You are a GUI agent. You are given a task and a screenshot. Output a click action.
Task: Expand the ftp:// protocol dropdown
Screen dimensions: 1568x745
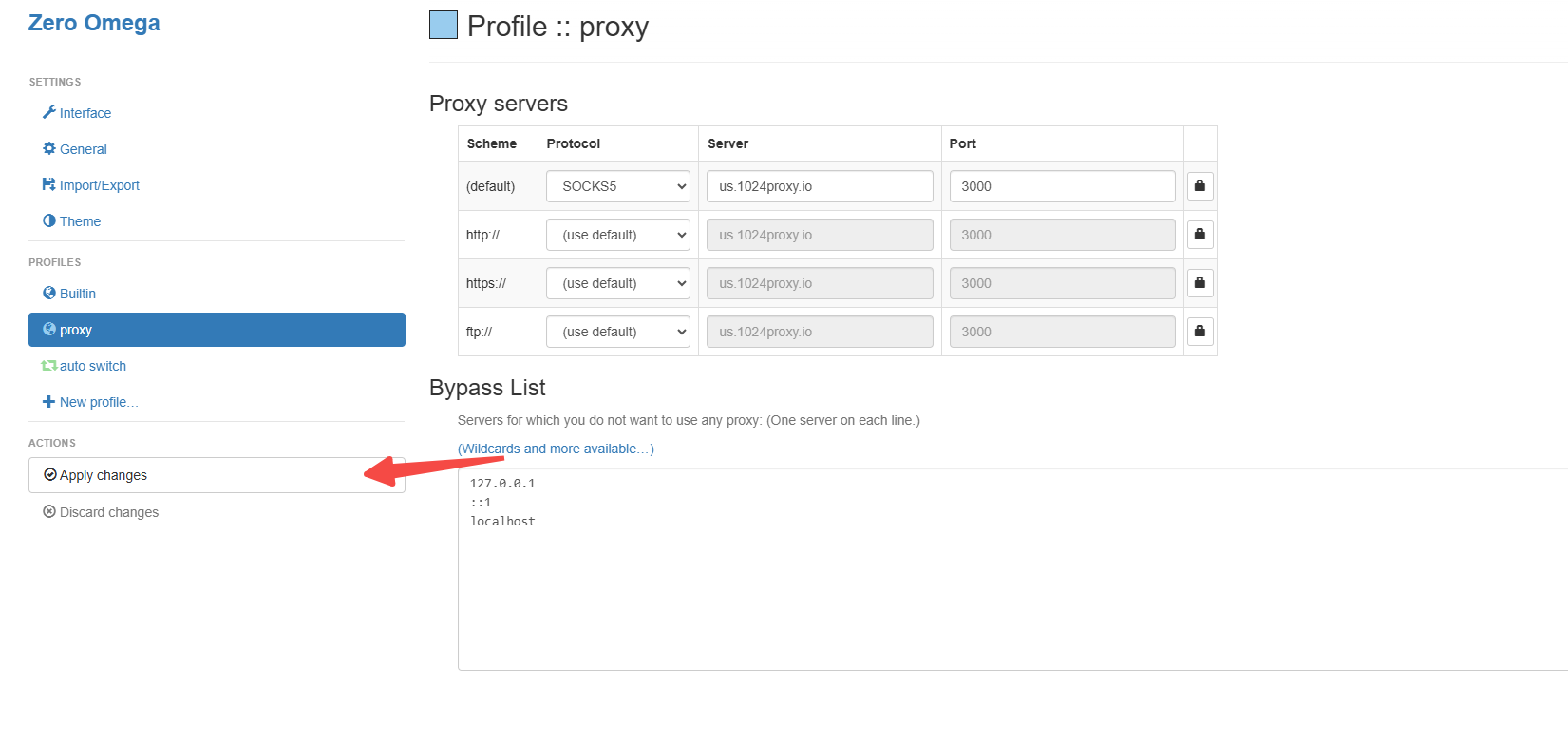617,332
